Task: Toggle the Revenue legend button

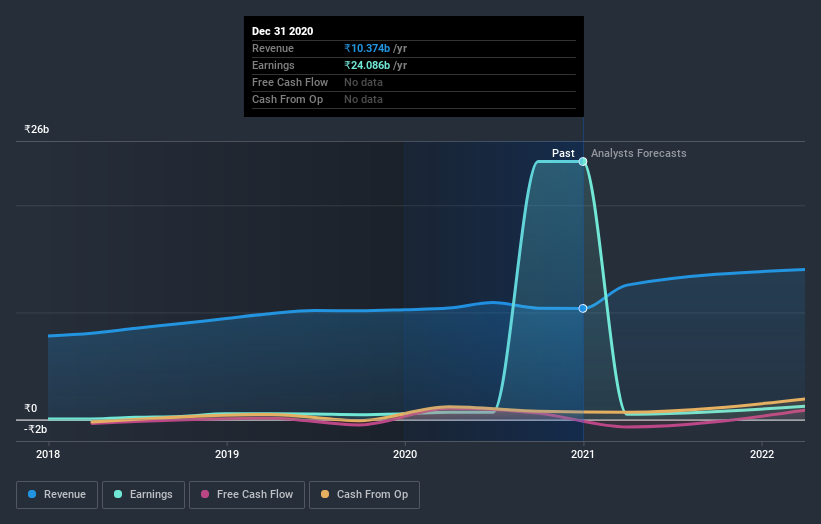Action: (x=57, y=495)
